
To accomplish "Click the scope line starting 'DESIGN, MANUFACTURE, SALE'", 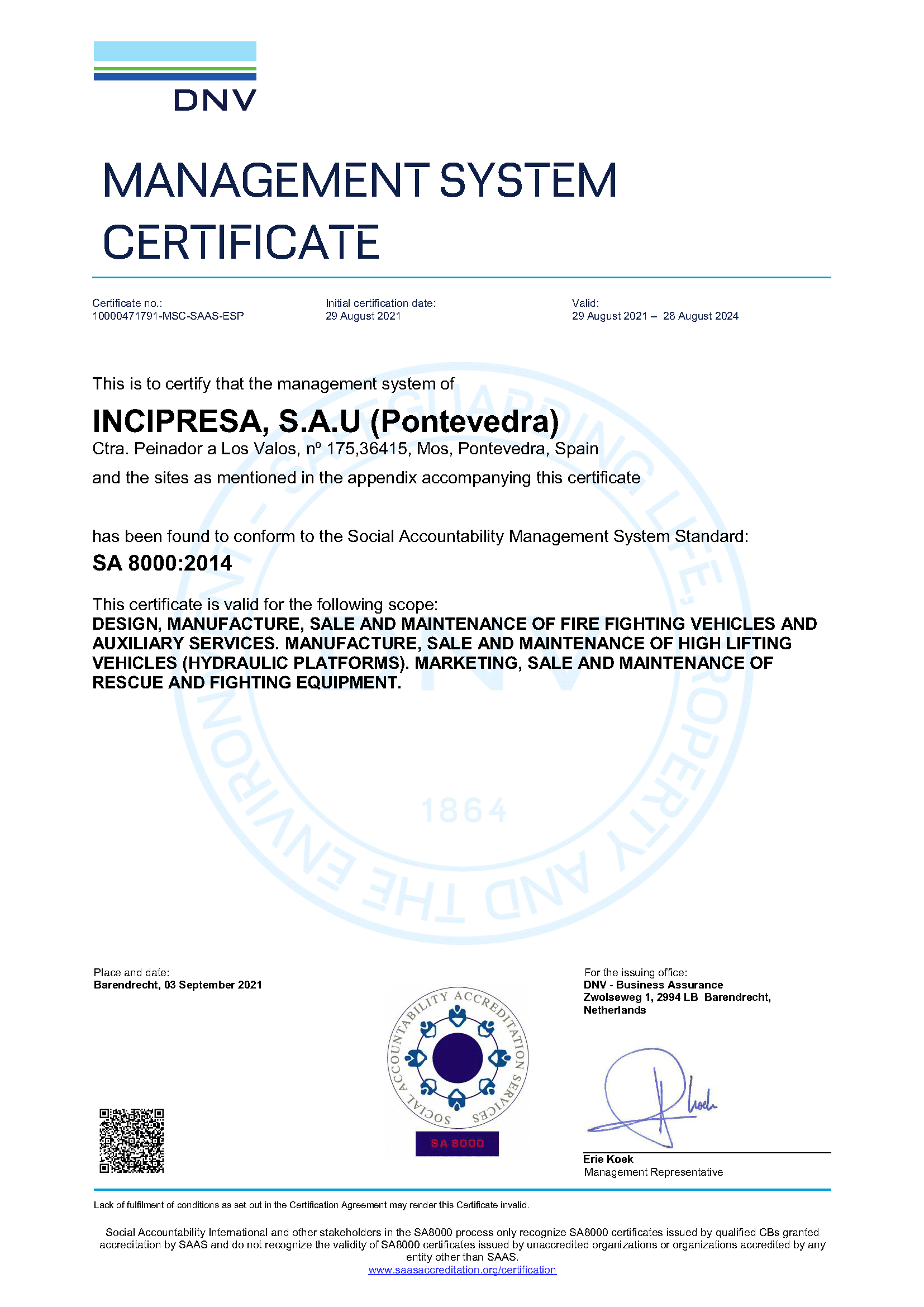I will click(x=455, y=624).
